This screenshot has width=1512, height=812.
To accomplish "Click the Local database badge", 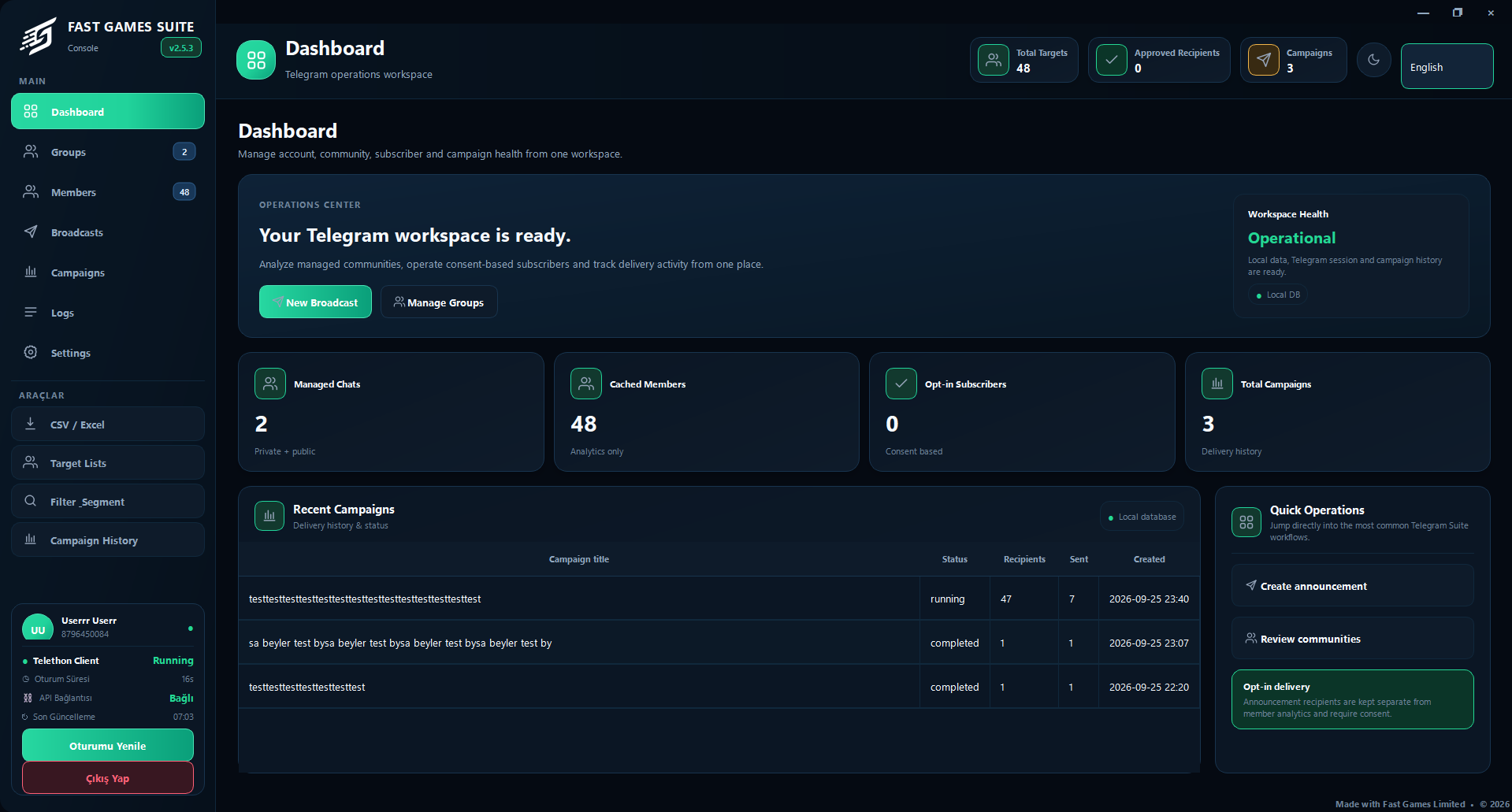I will point(1142,517).
